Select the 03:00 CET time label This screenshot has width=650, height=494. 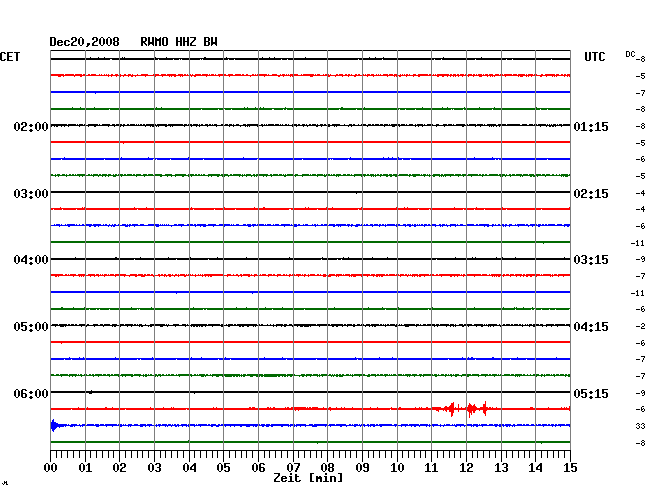click(31, 194)
